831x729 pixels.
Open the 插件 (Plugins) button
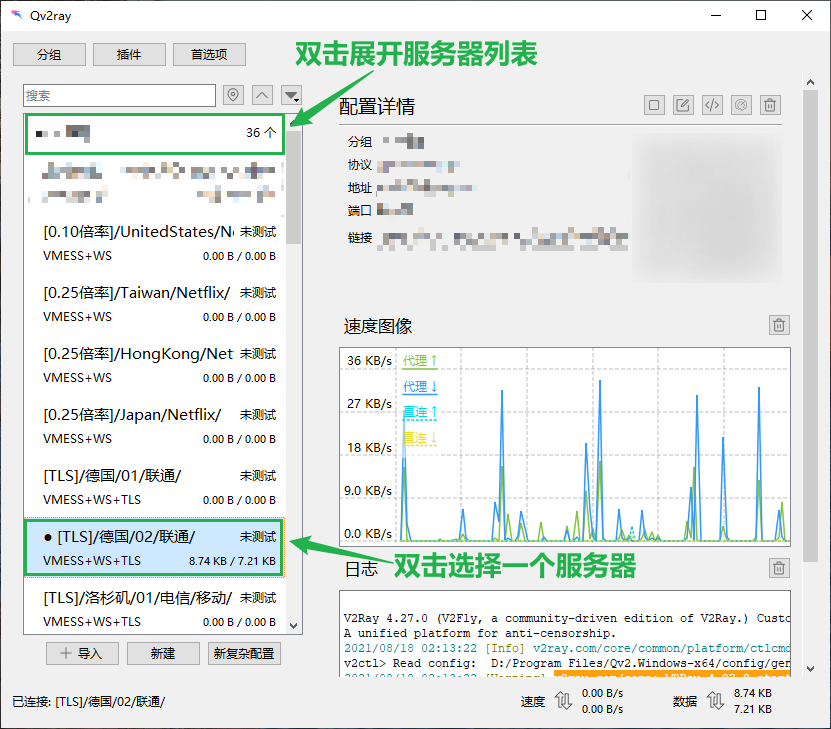(129, 55)
